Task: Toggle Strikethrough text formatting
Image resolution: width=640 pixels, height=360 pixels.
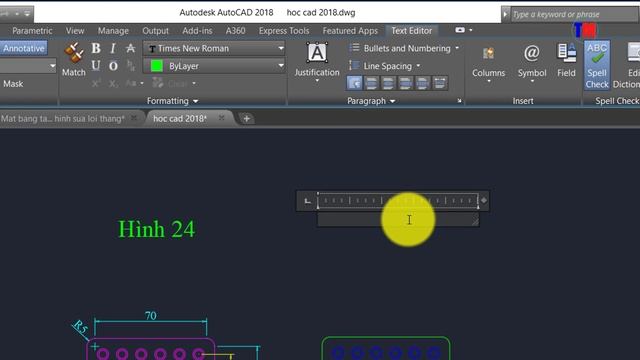Action: [130, 48]
